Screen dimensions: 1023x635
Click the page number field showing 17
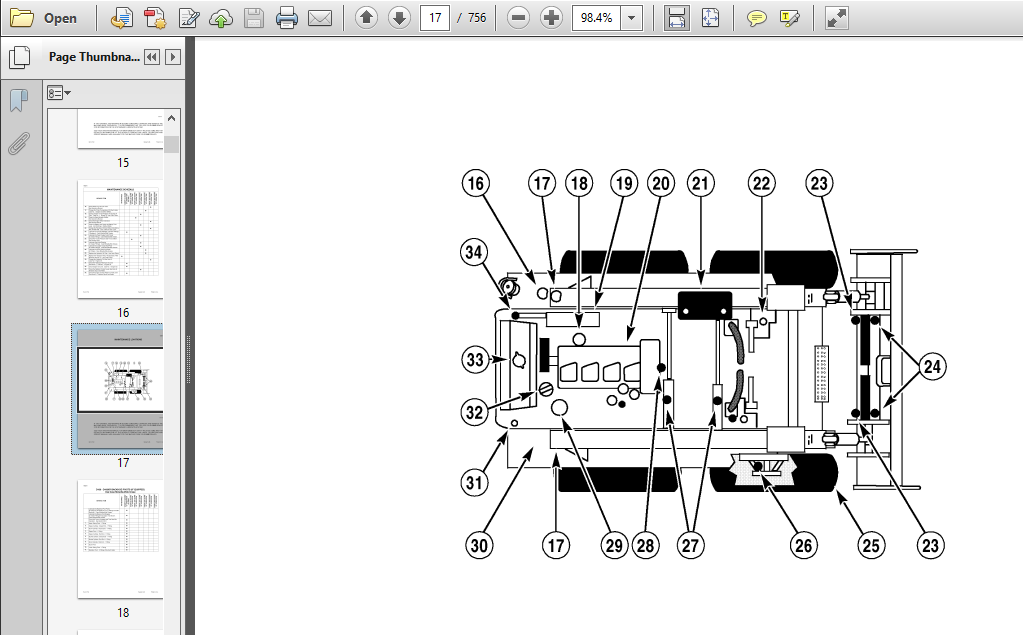(435, 18)
